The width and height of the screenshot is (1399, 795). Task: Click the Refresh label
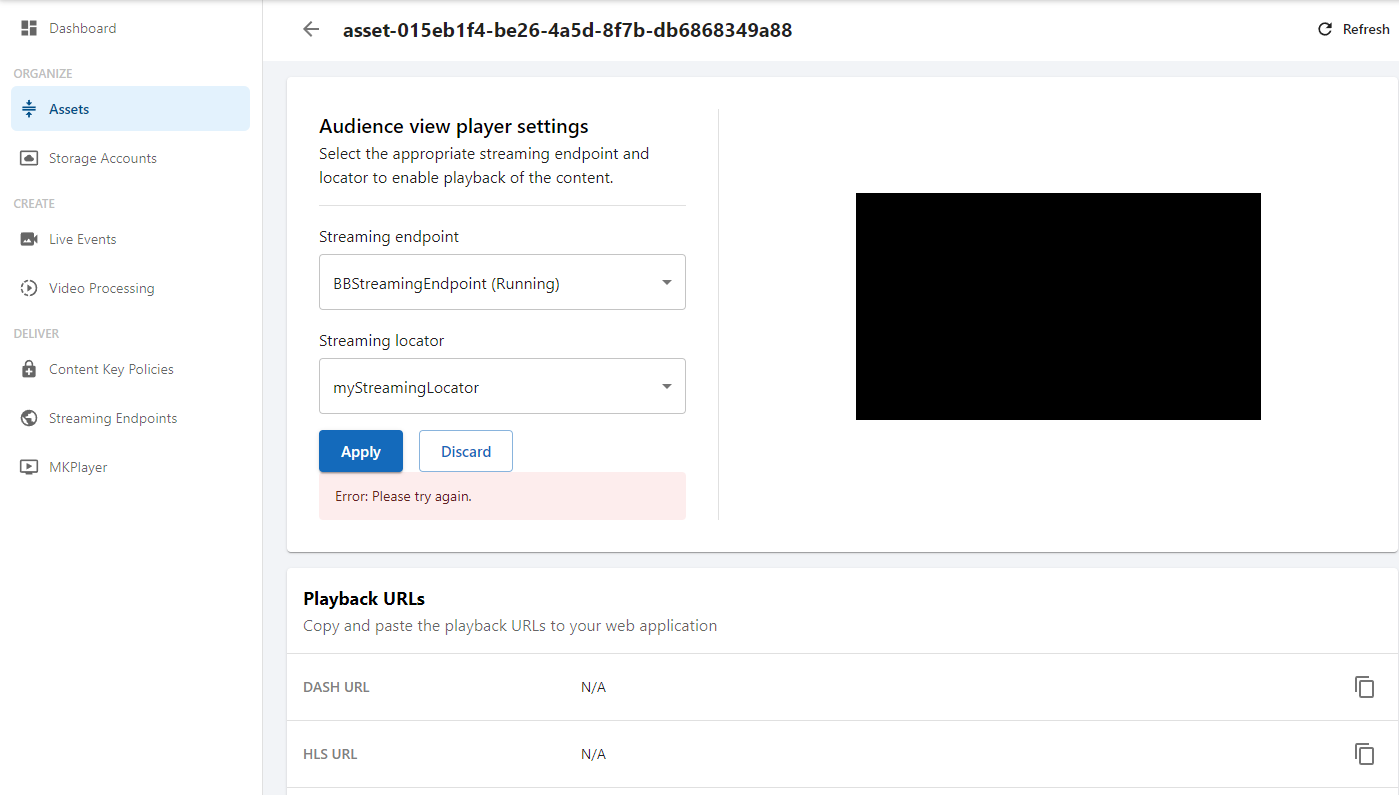pos(1366,29)
